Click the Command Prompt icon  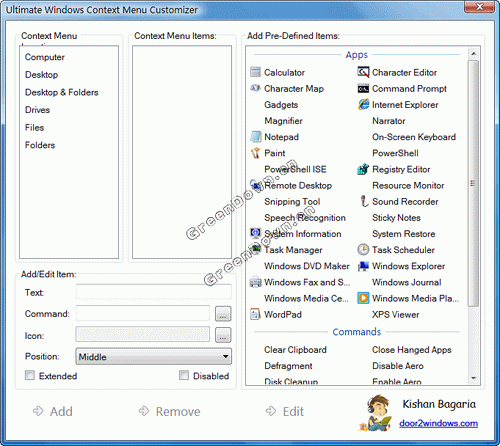(x=363, y=89)
